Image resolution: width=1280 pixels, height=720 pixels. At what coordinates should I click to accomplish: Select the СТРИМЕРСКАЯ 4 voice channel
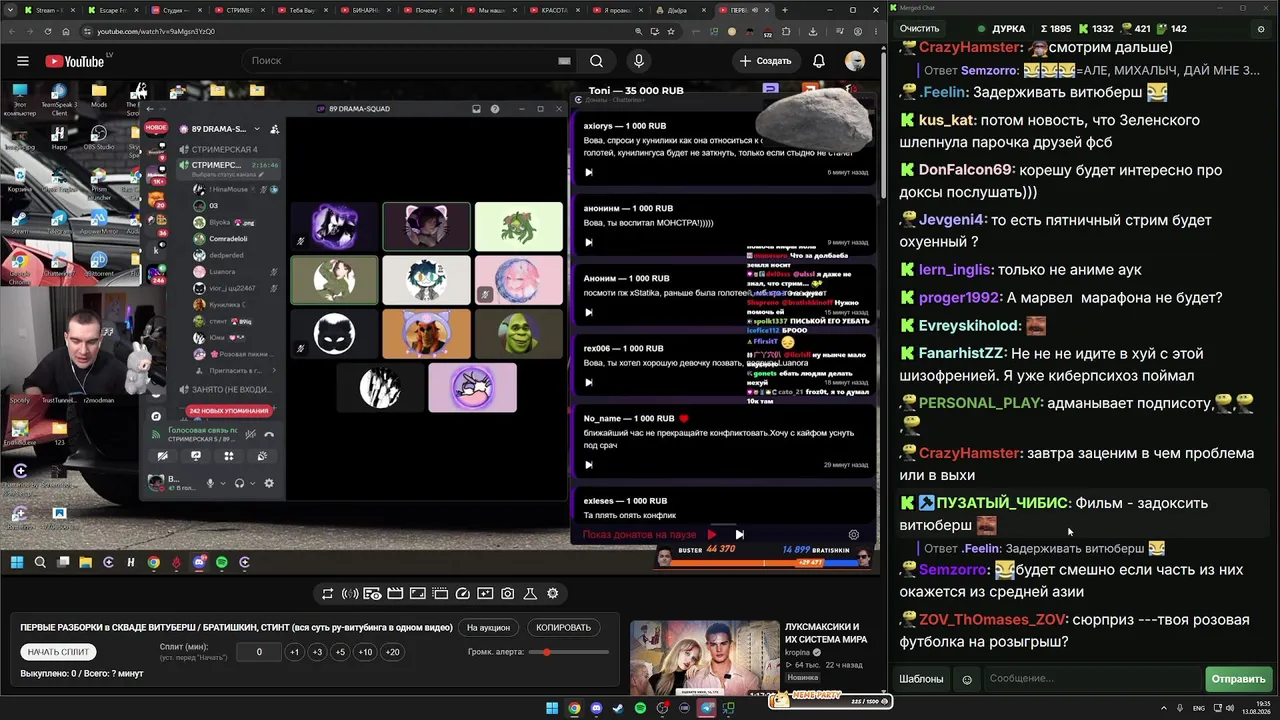tap(218, 149)
